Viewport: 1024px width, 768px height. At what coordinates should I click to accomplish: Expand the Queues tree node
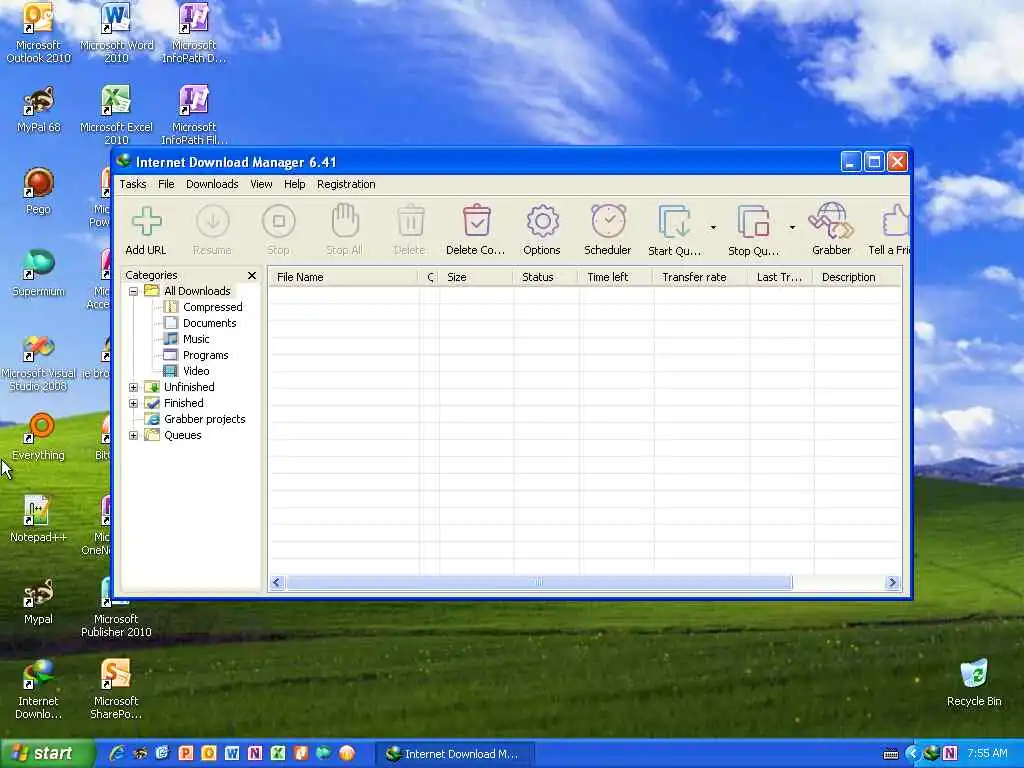pos(133,436)
